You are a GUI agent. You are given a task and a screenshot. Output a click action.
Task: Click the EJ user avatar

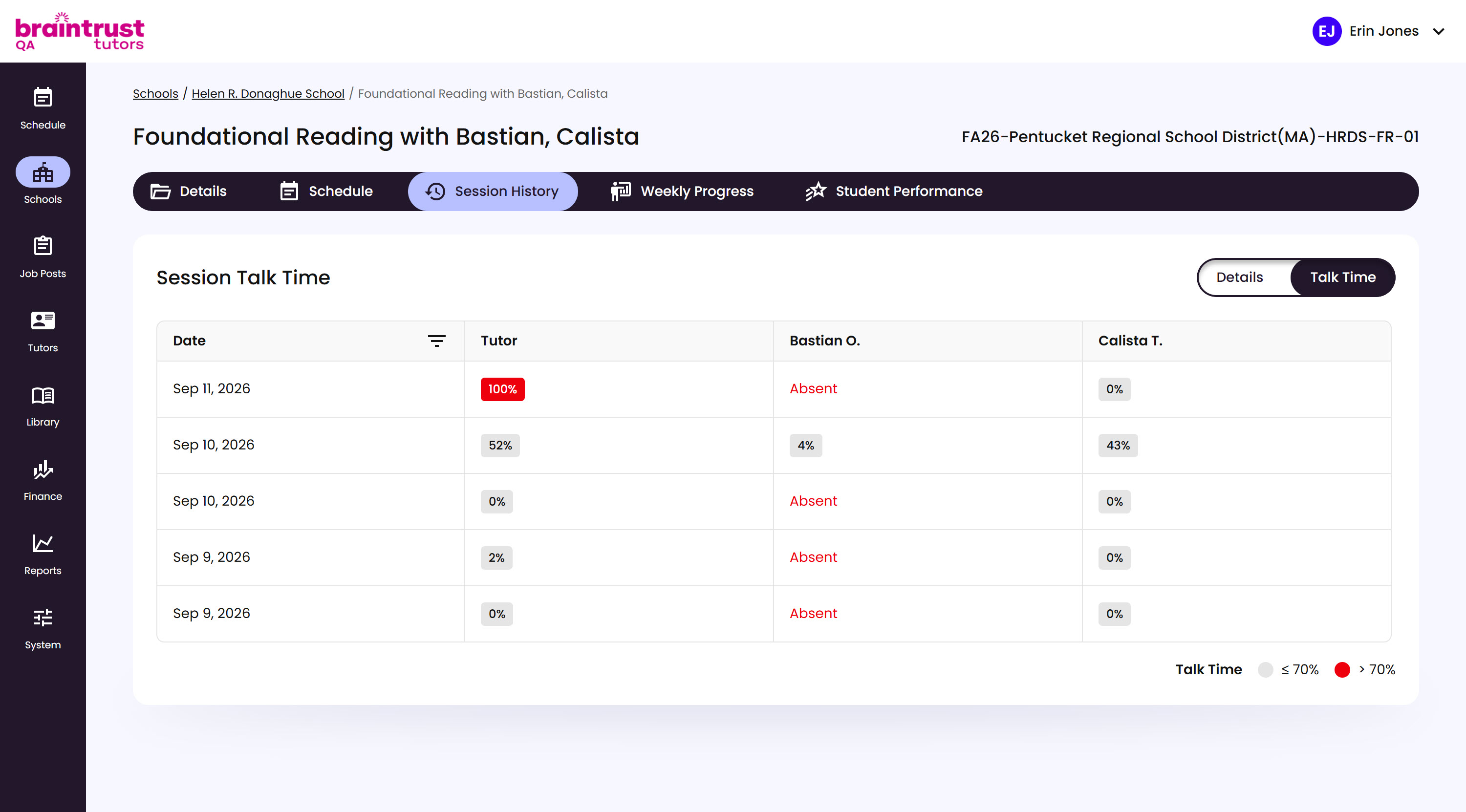pos(1327,31)
